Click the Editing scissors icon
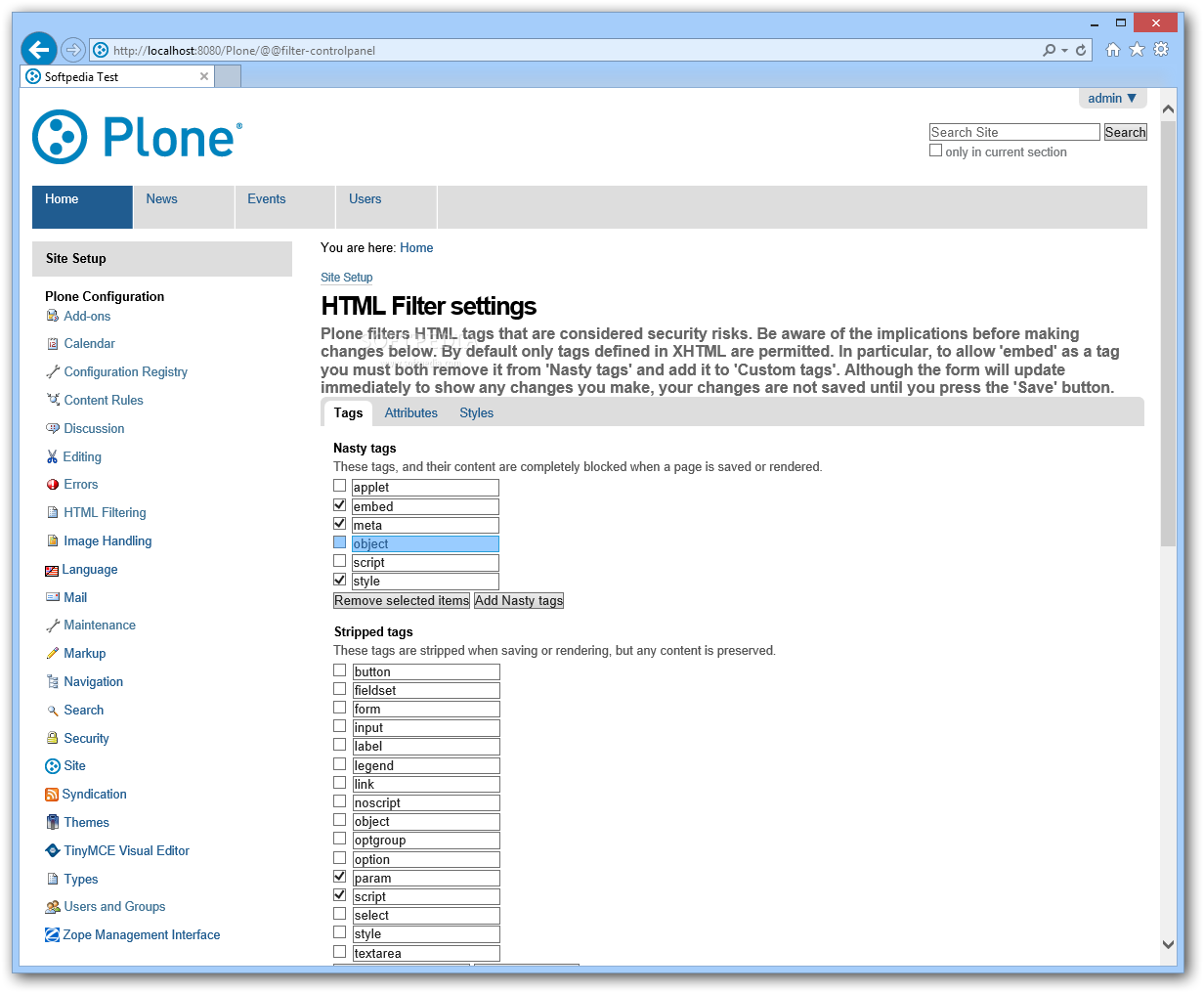This screenshot has height=993, width=1204. [53, 456]
